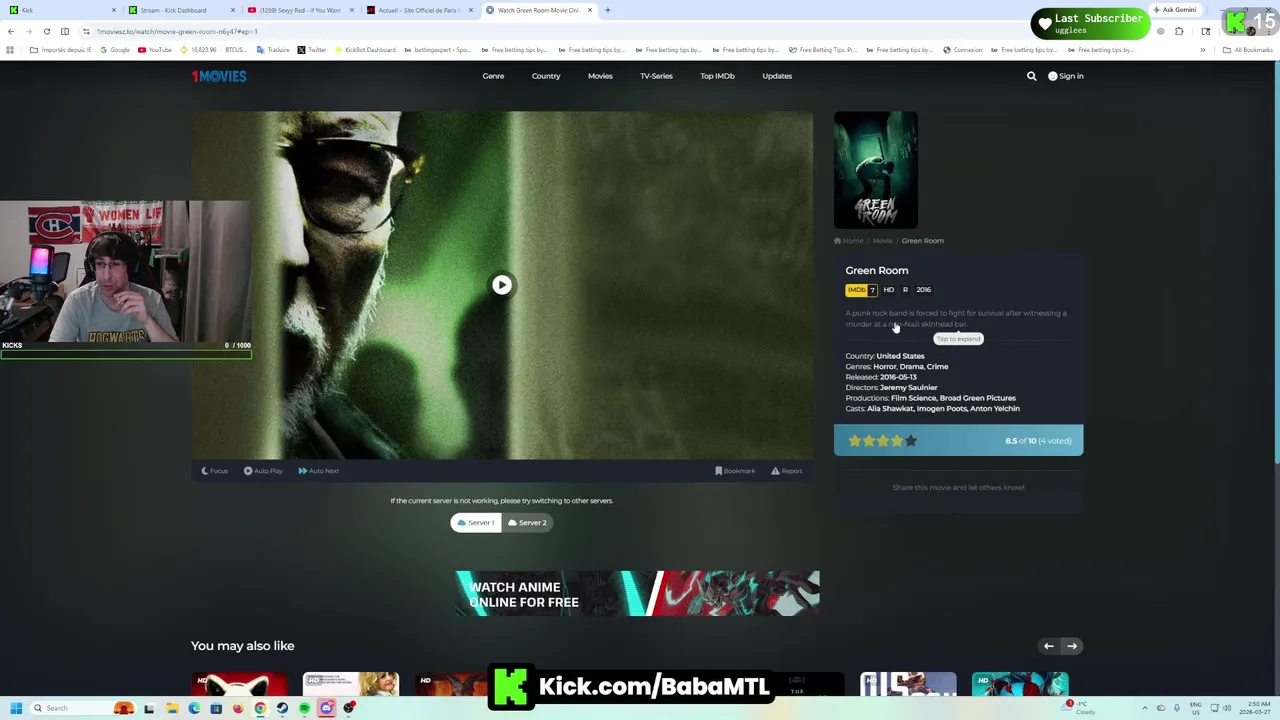The image size is (1280, 720).
Task: Open the bookmarks apps grid icon
Action: click(x=11, y=50)
